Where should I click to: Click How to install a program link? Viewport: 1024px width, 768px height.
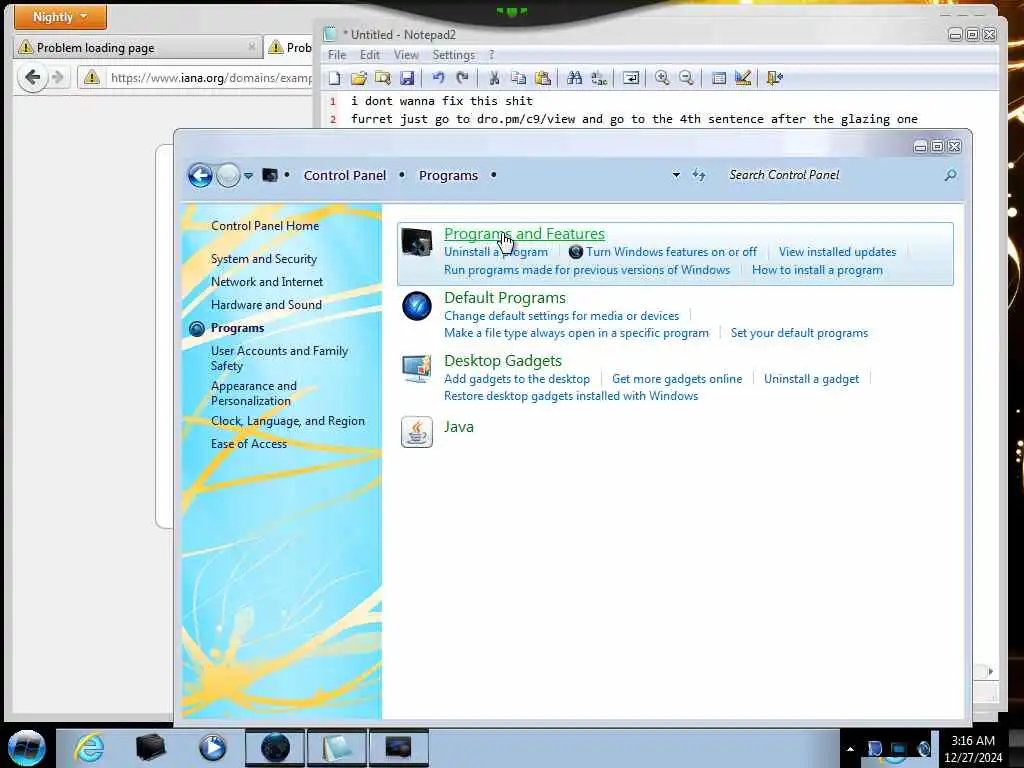point(817,270)
